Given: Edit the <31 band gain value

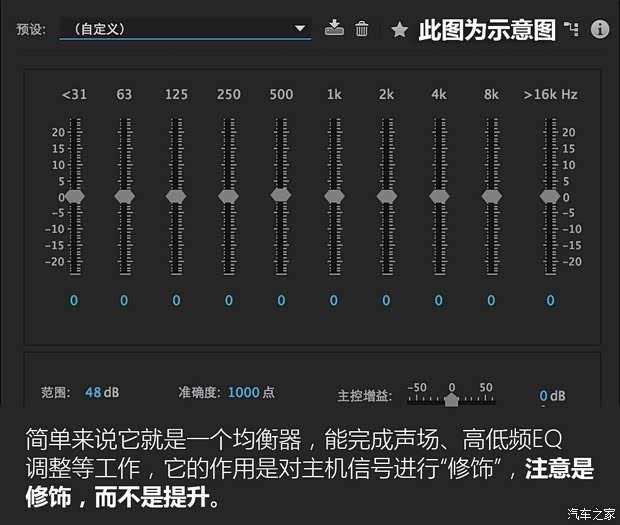Looking at the screenshot, I should pos(74,300).
